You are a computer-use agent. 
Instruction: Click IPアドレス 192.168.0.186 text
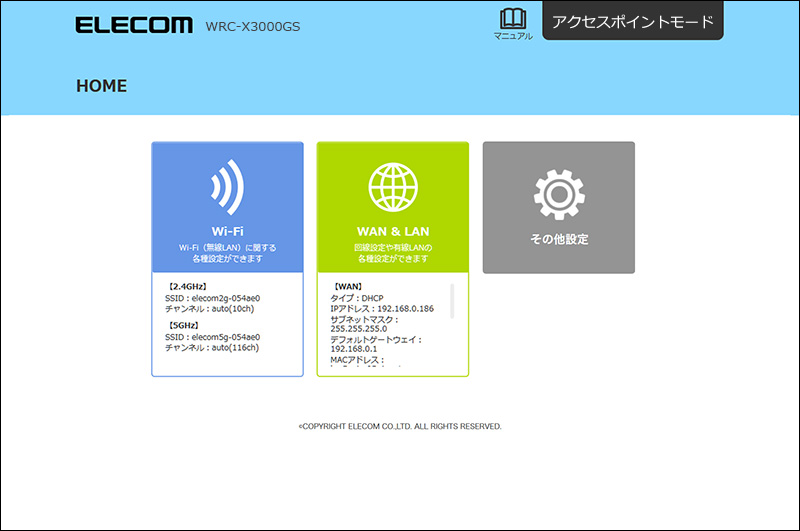382,309
